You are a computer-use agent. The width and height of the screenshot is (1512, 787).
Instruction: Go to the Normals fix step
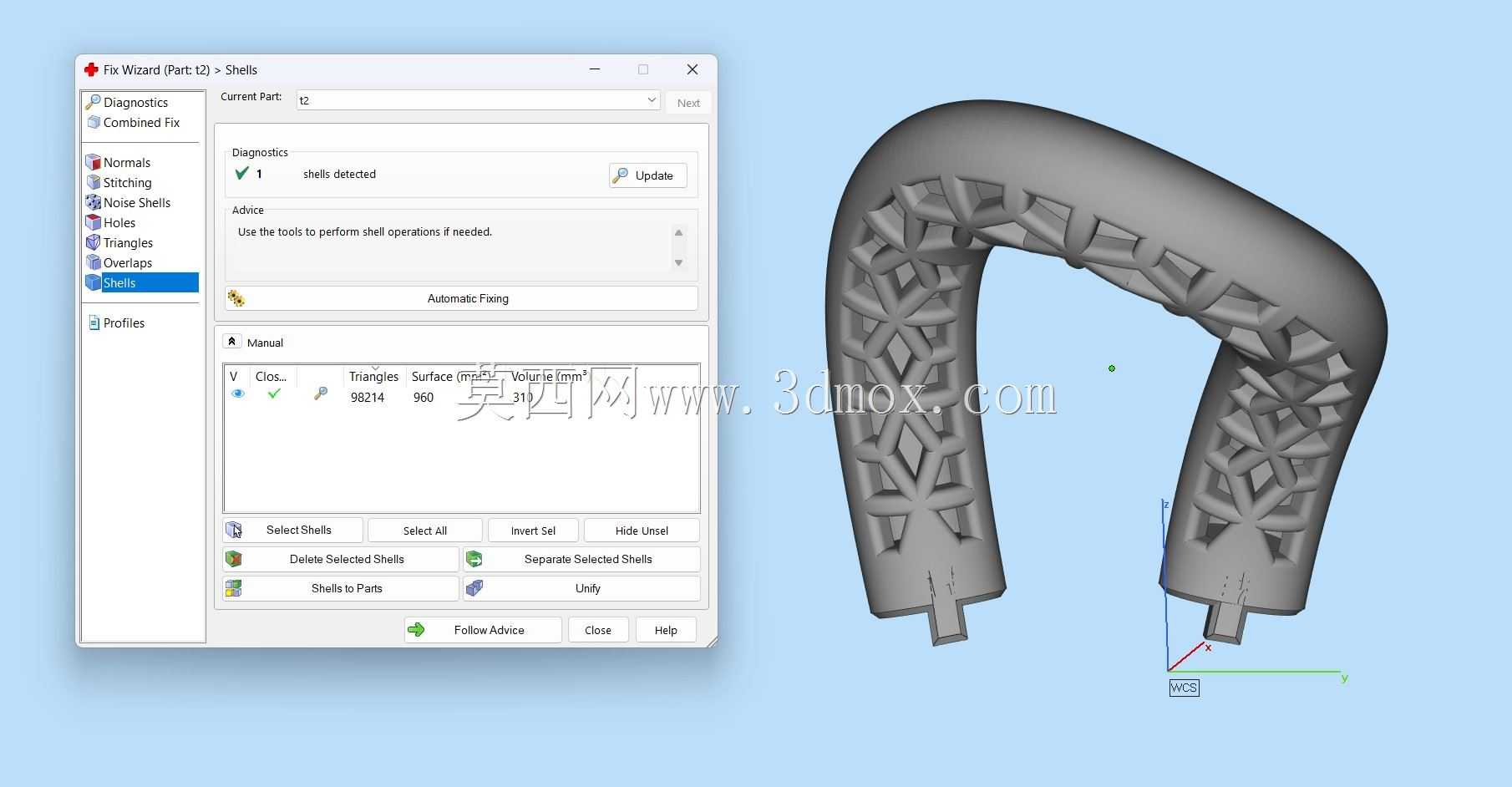127,162
